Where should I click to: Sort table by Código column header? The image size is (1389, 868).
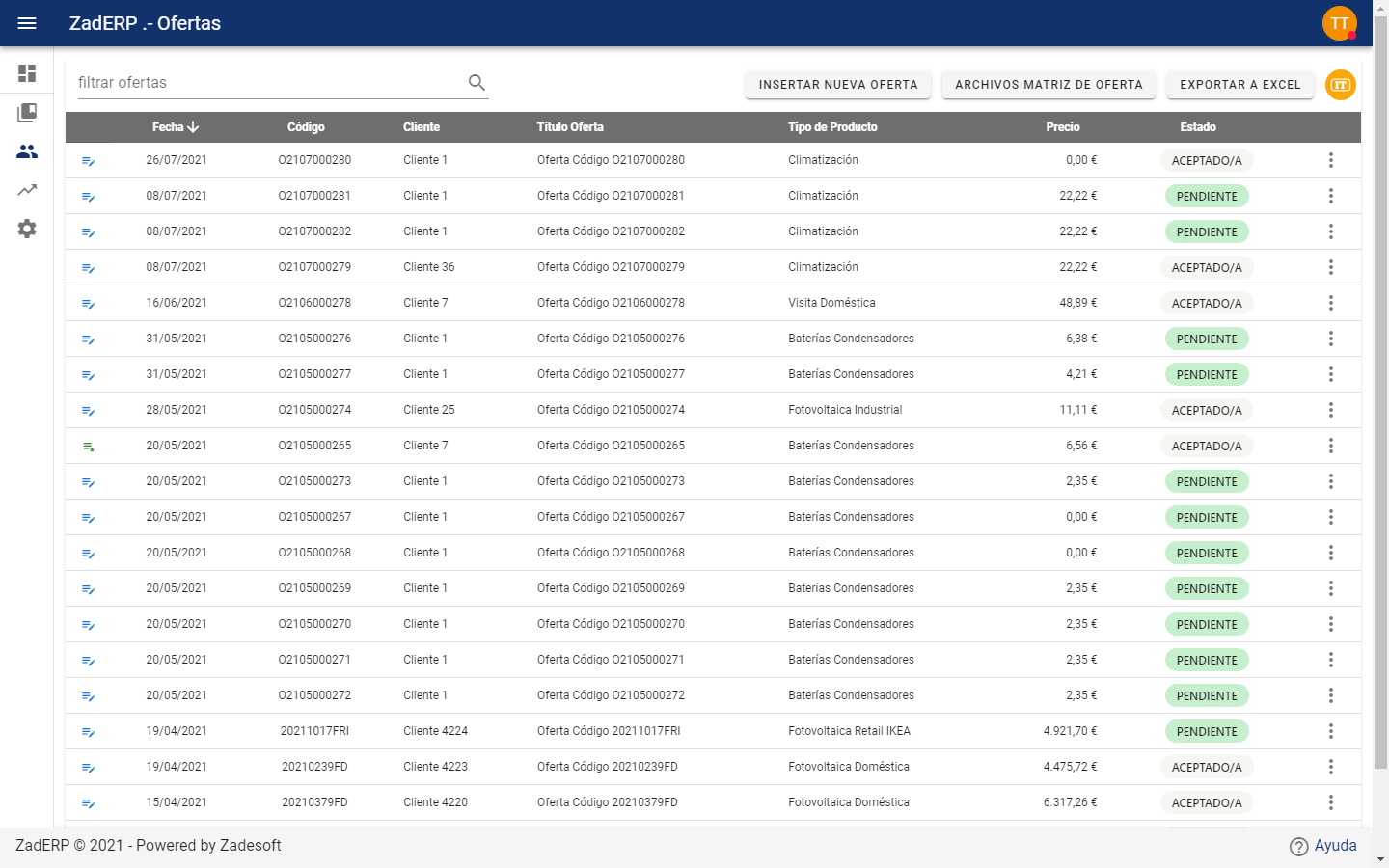point(306,127)
